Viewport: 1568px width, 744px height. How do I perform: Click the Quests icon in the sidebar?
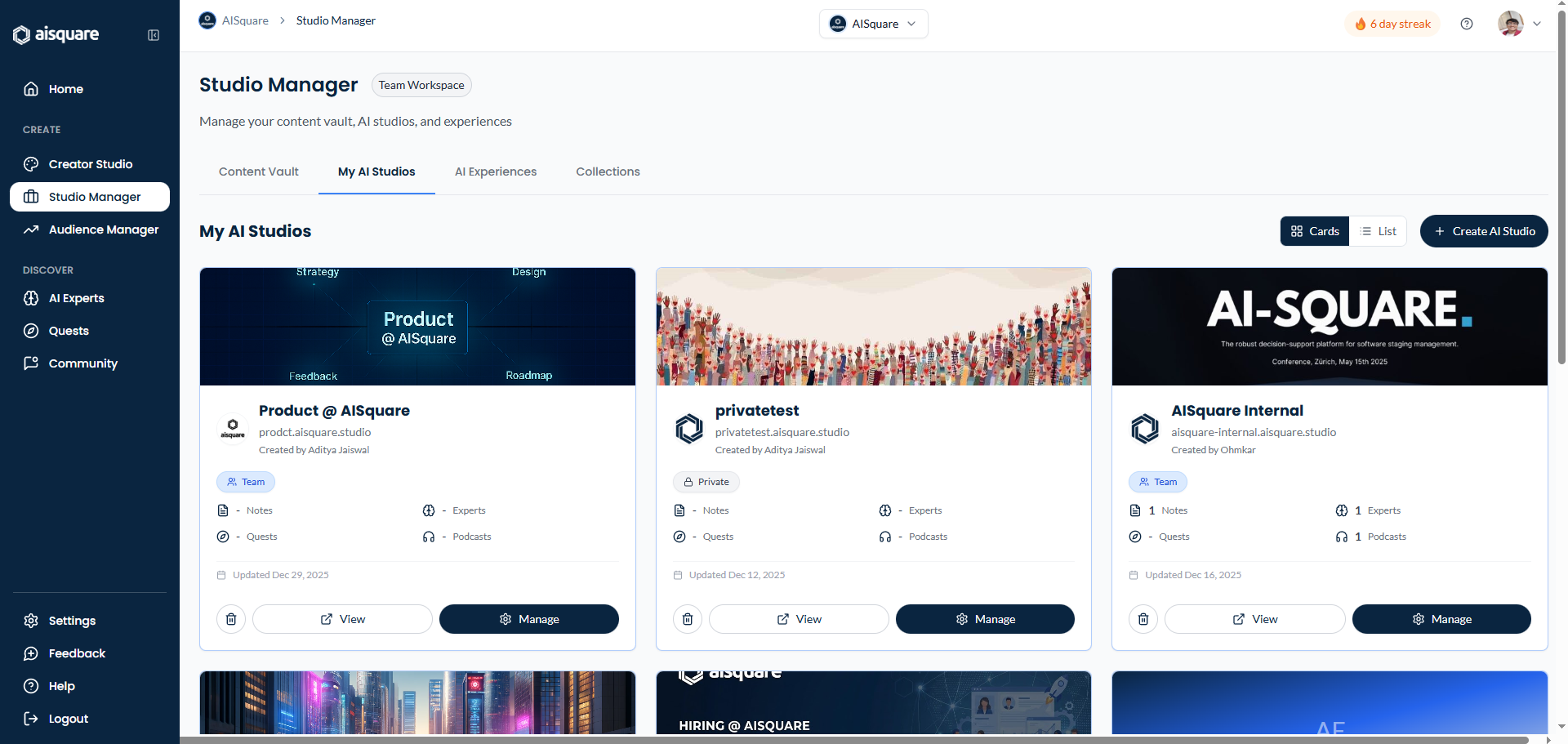tap(30, 331)
